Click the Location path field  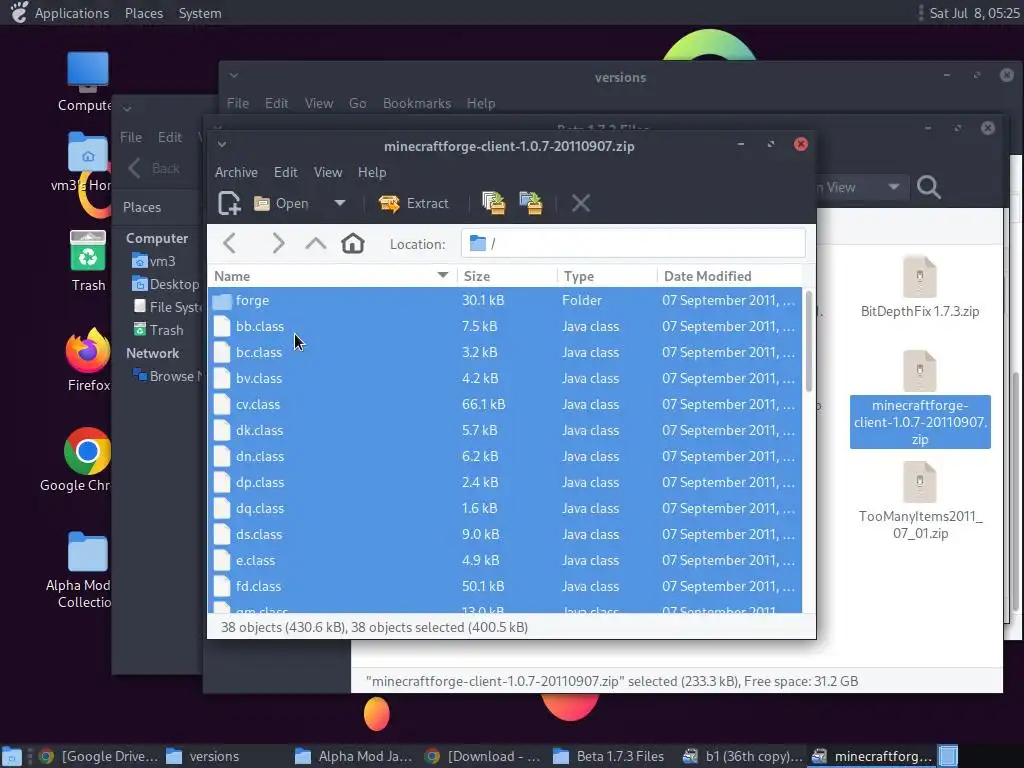(x=633, y=244)
